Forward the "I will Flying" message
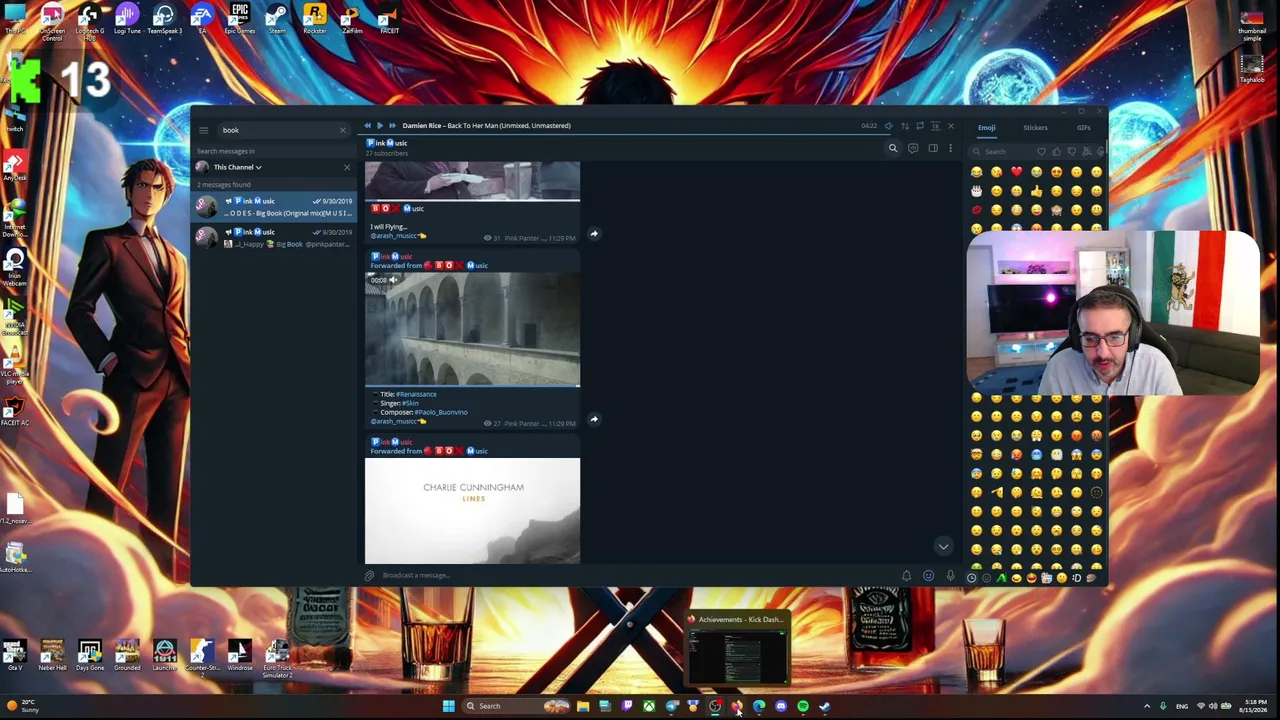Screen dimensions: 1280x720 pyautogui.click(x=594, y=234)
